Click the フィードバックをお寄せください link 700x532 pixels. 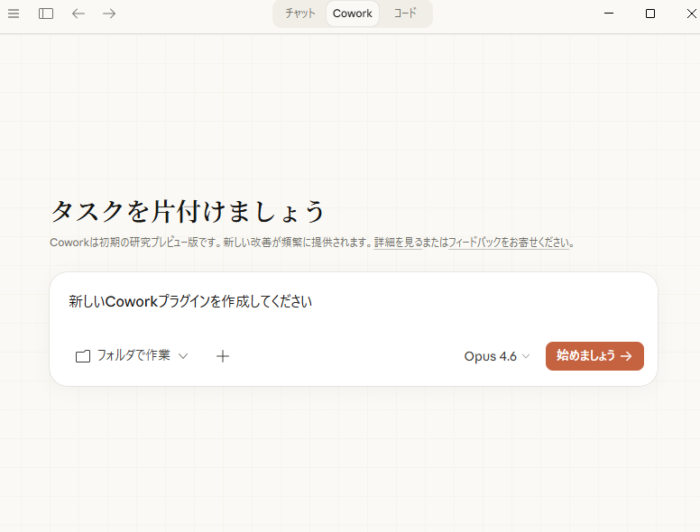[x=508, y=243]
